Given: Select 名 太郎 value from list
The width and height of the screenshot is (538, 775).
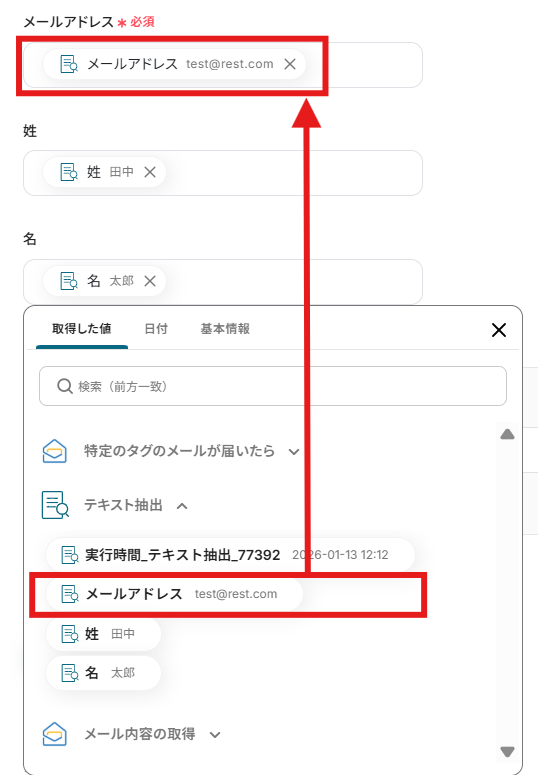Looking at the screenshot, I should coord(103,673).
